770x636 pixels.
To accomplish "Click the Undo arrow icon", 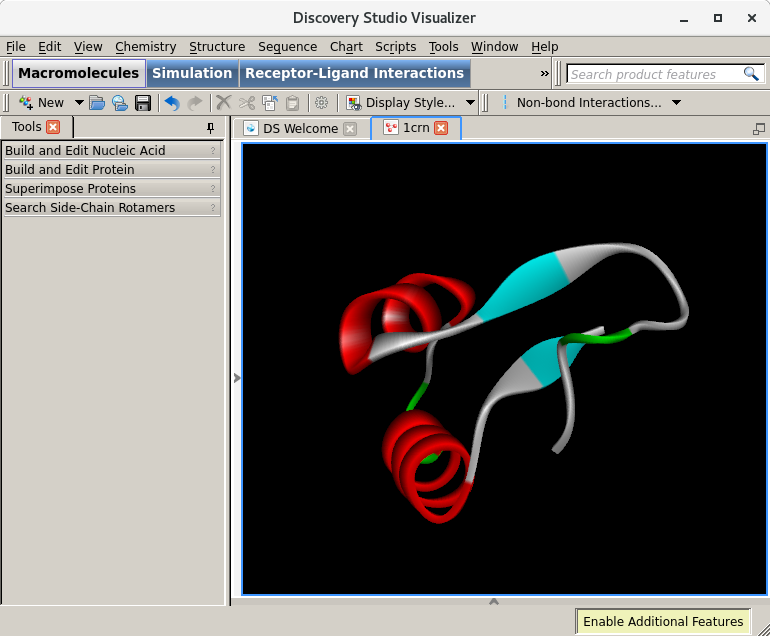I will pos(172,102).
